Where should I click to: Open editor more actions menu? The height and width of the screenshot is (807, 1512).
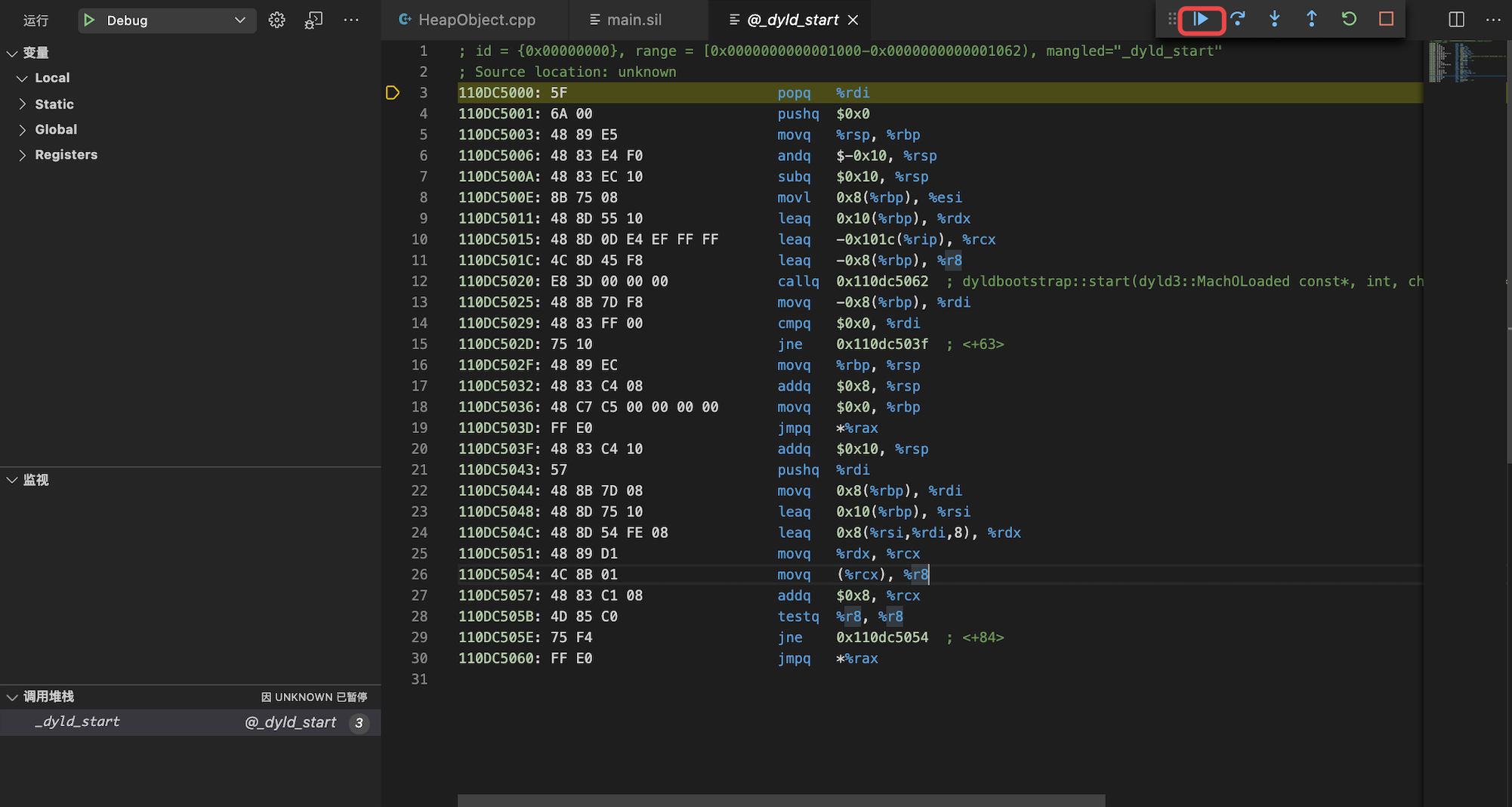click(1493, 20)
